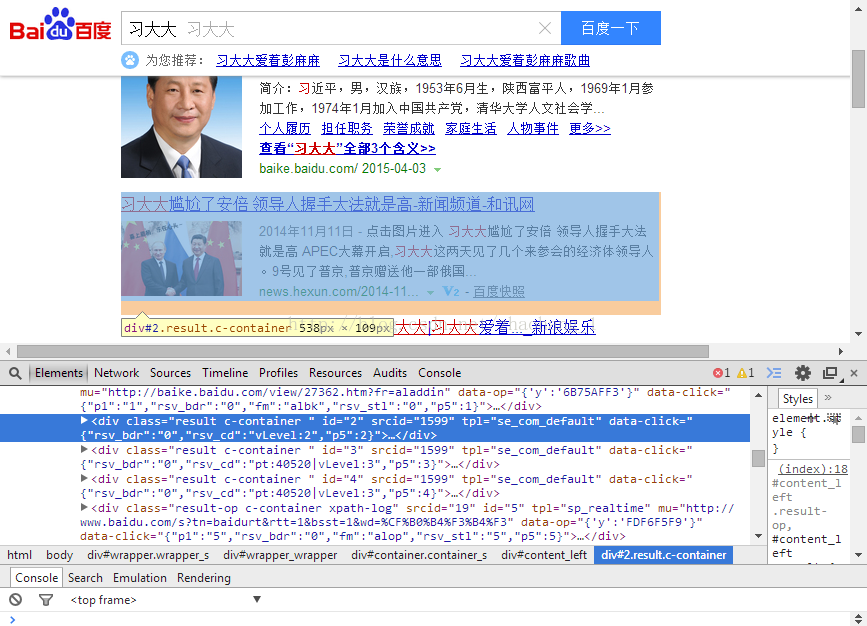Open the 新浪娱乐 result title
Viewport: 867px width, 626px height.
(x=495, y=327)
